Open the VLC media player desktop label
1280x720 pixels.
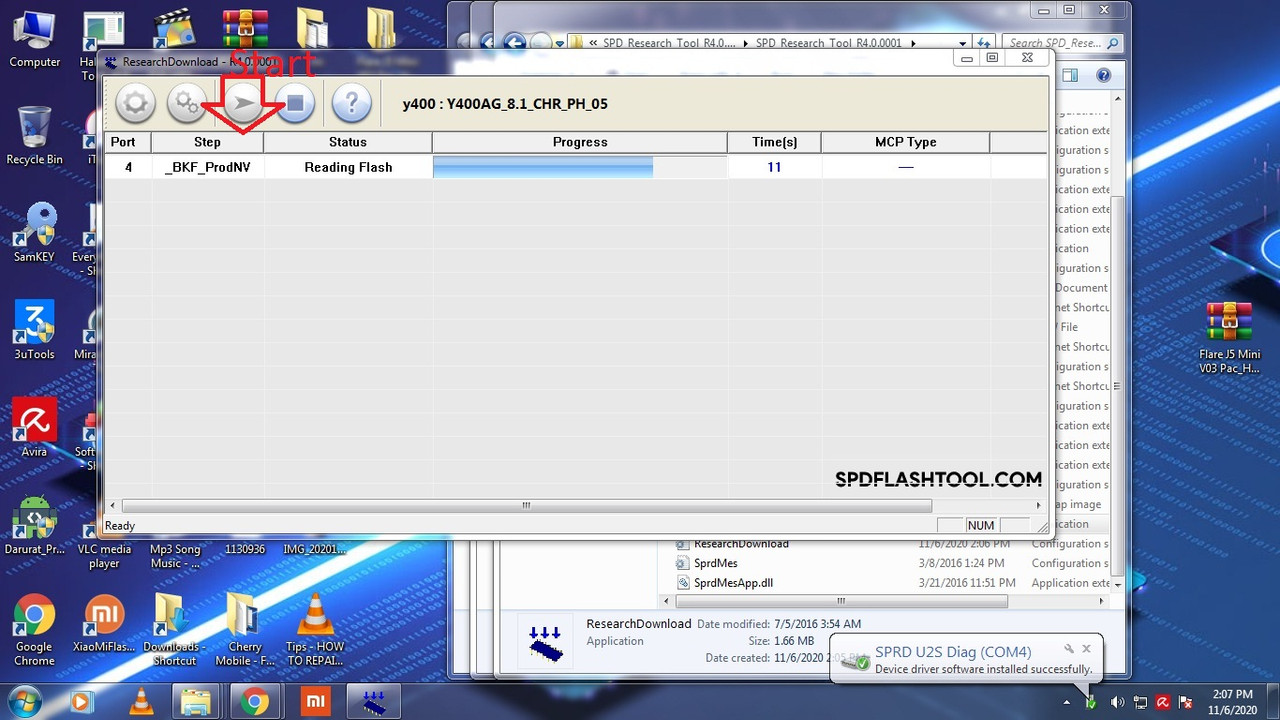104,556
